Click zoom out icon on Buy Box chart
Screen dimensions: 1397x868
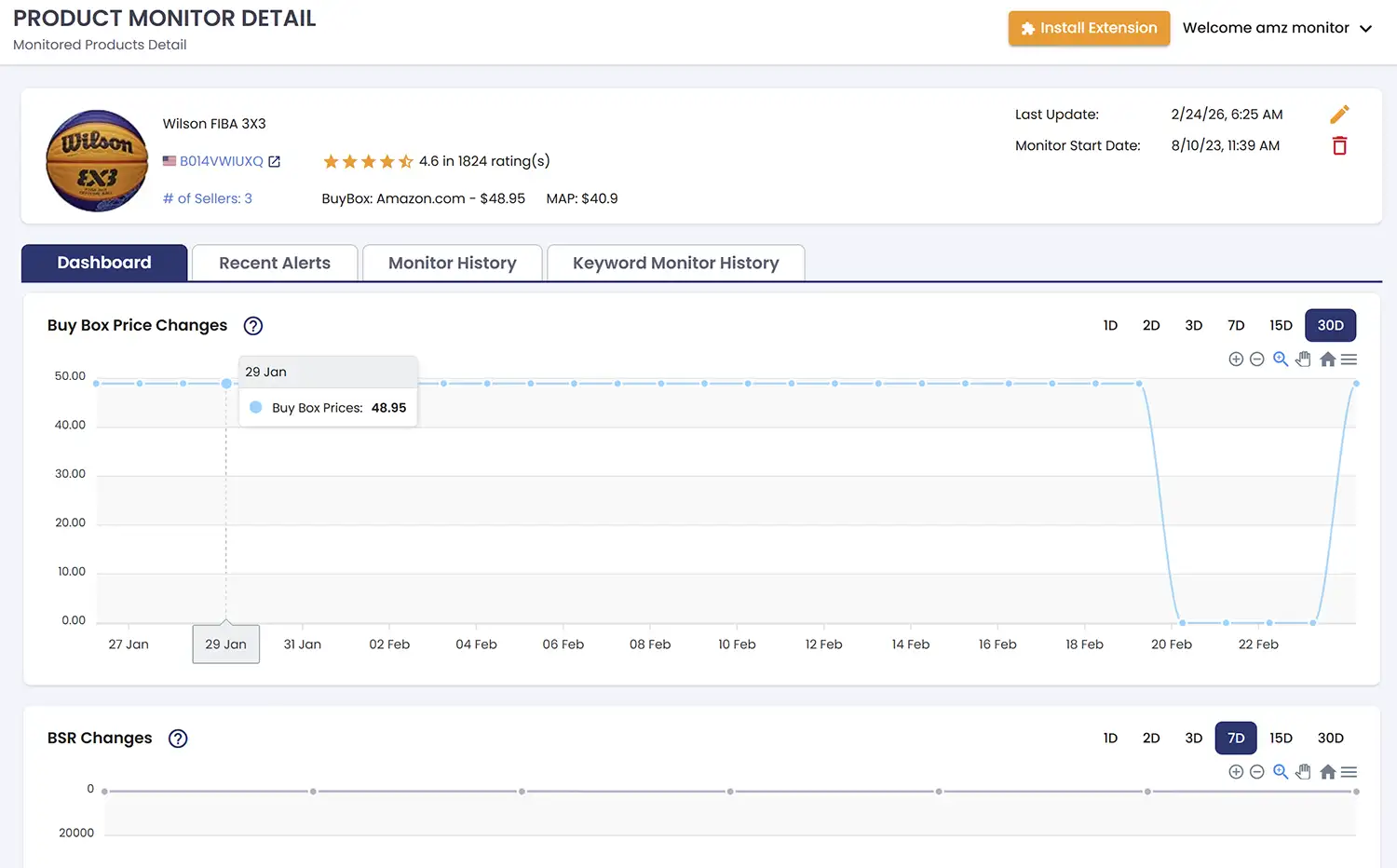1256,359
